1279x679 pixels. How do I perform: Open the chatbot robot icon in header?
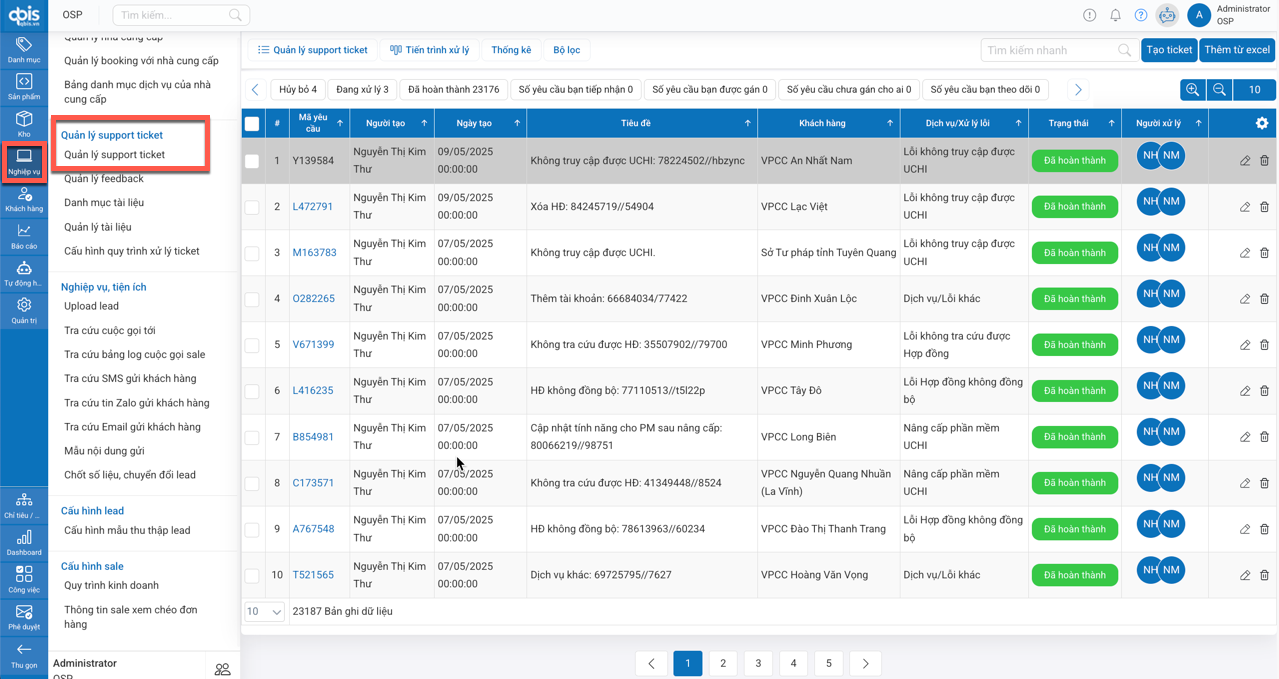pos(1167,15)
